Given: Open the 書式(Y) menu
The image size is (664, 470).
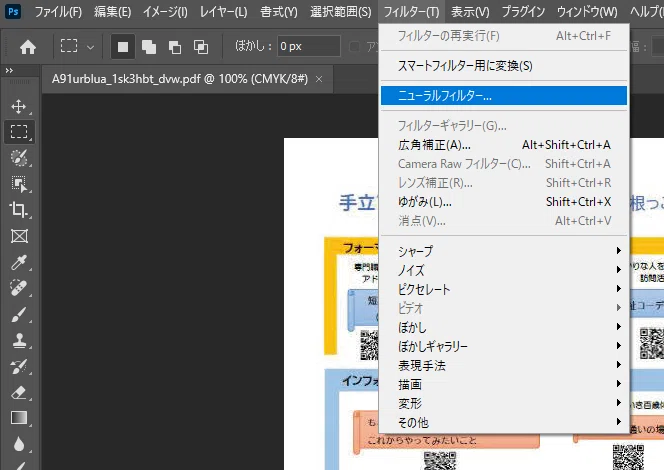Looking at the screenshot, I should pyautogui.click(x=279, y=11).
